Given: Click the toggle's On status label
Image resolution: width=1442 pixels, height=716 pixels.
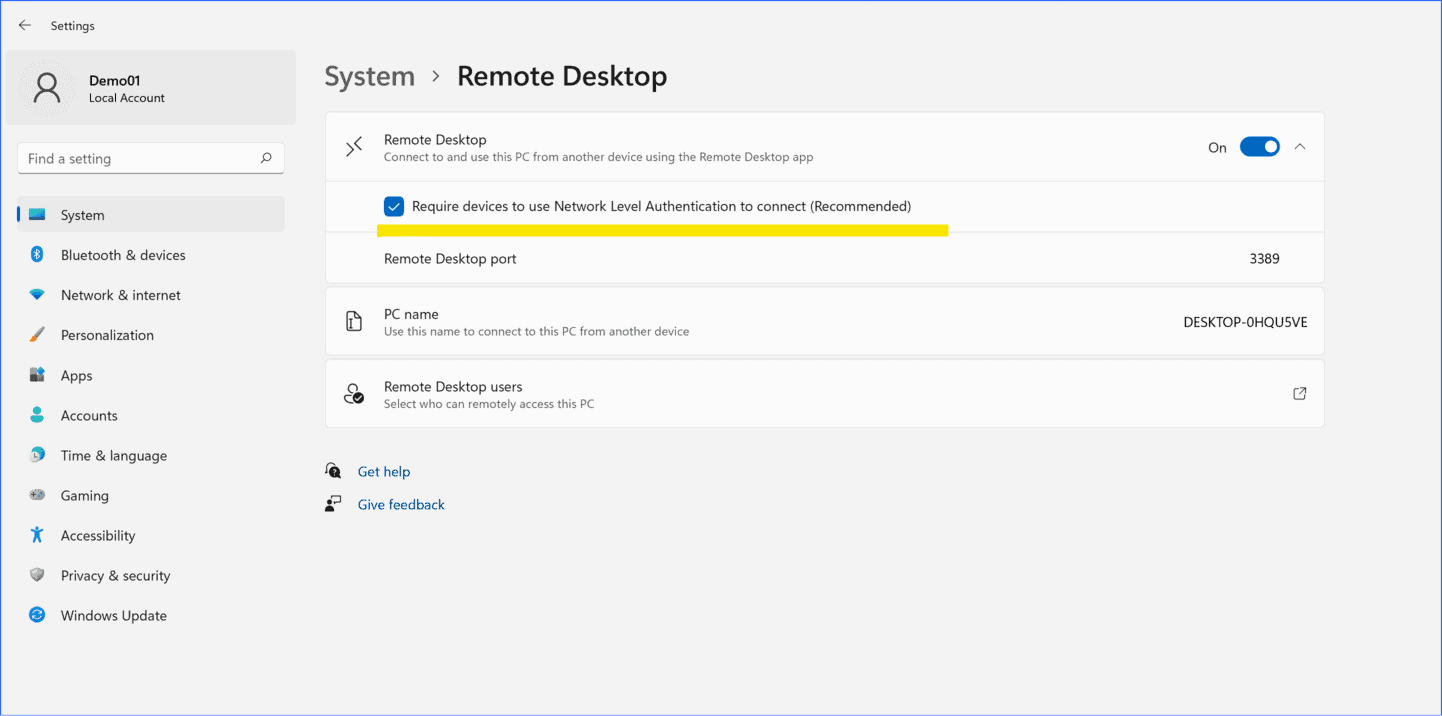Looking at the screenshot, I should coord(1217,148).
